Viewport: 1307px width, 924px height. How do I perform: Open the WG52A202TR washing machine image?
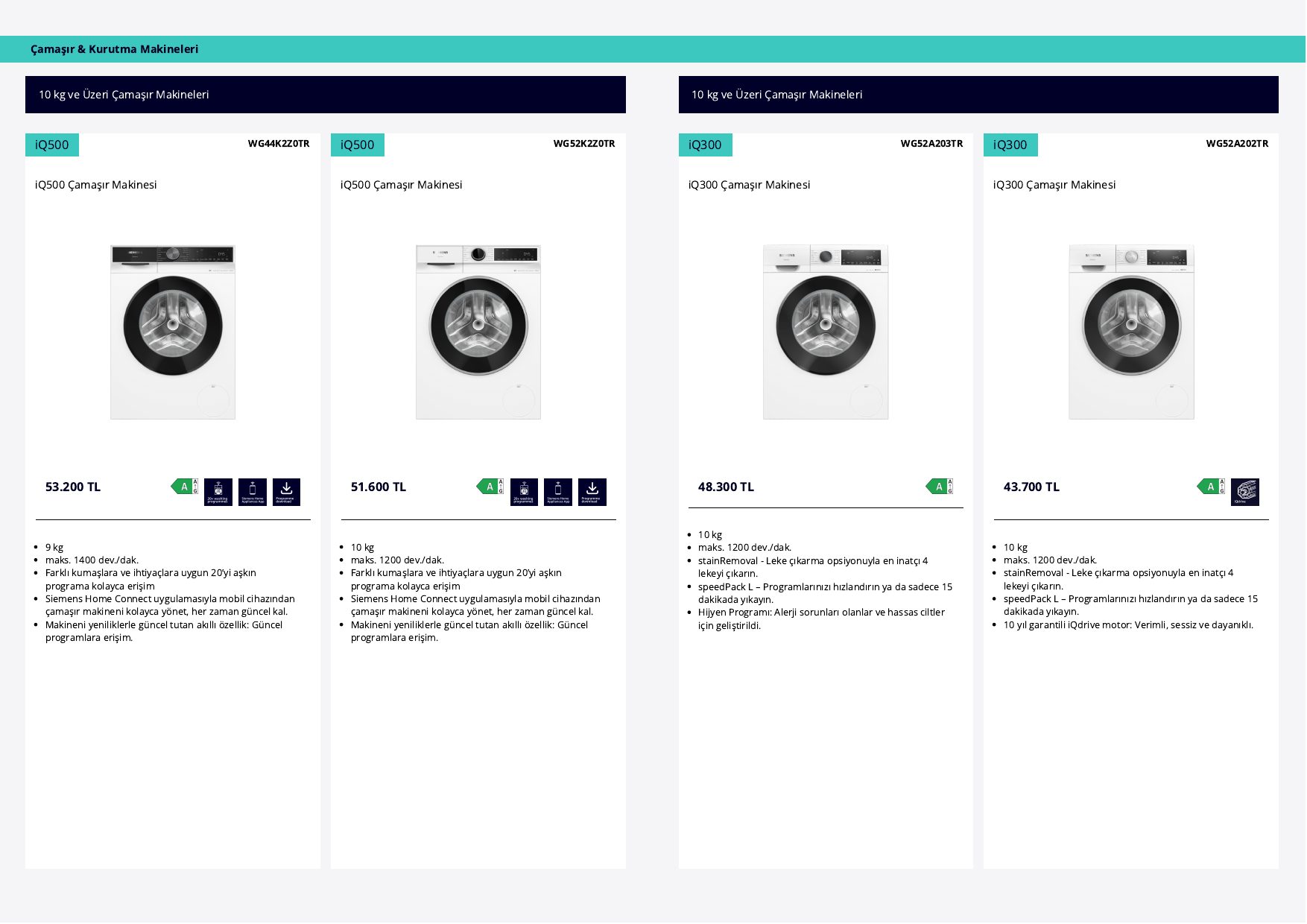click(x=1131, y=332)
